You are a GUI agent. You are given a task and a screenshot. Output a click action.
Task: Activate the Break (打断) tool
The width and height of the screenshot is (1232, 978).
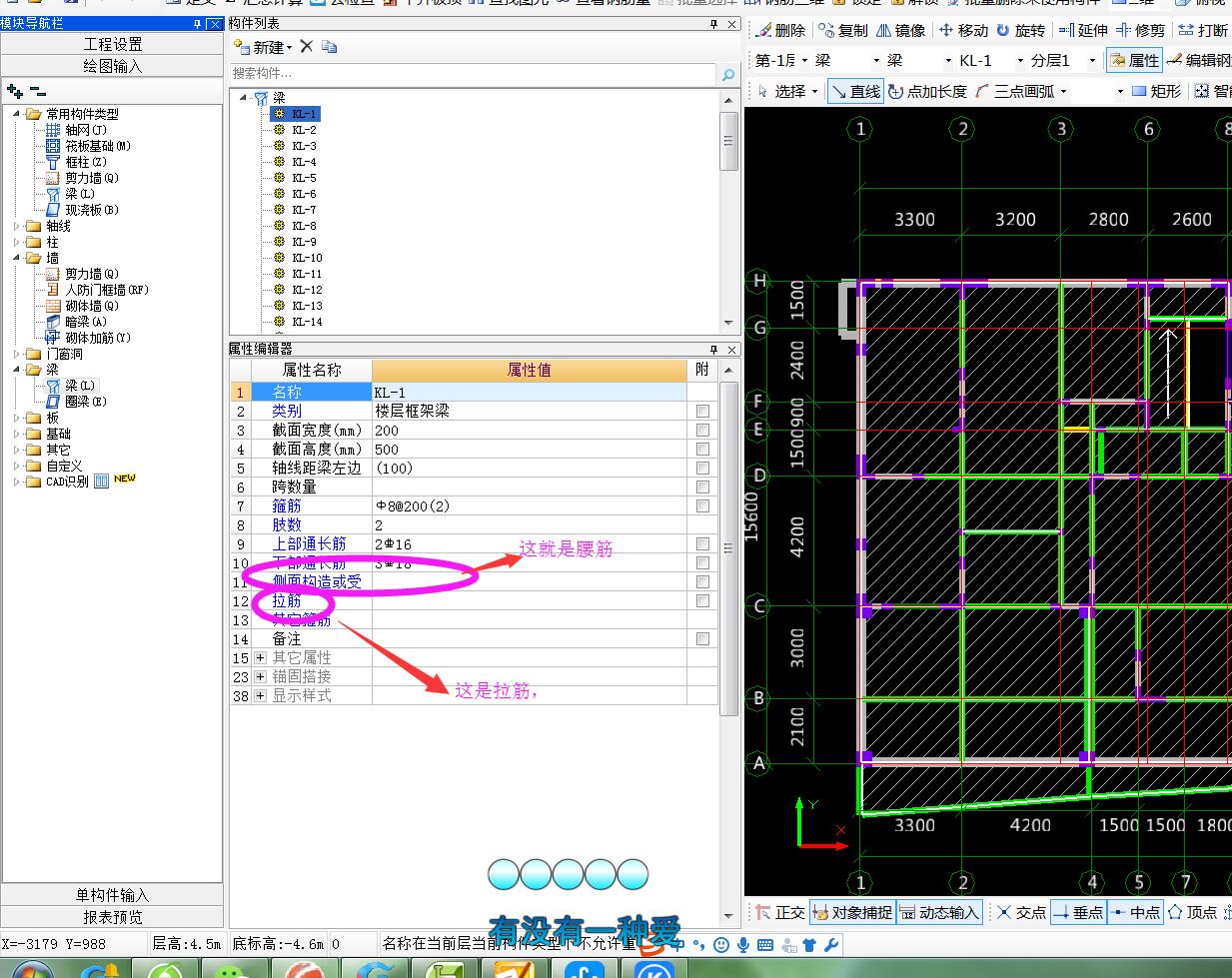[1204, 31]
